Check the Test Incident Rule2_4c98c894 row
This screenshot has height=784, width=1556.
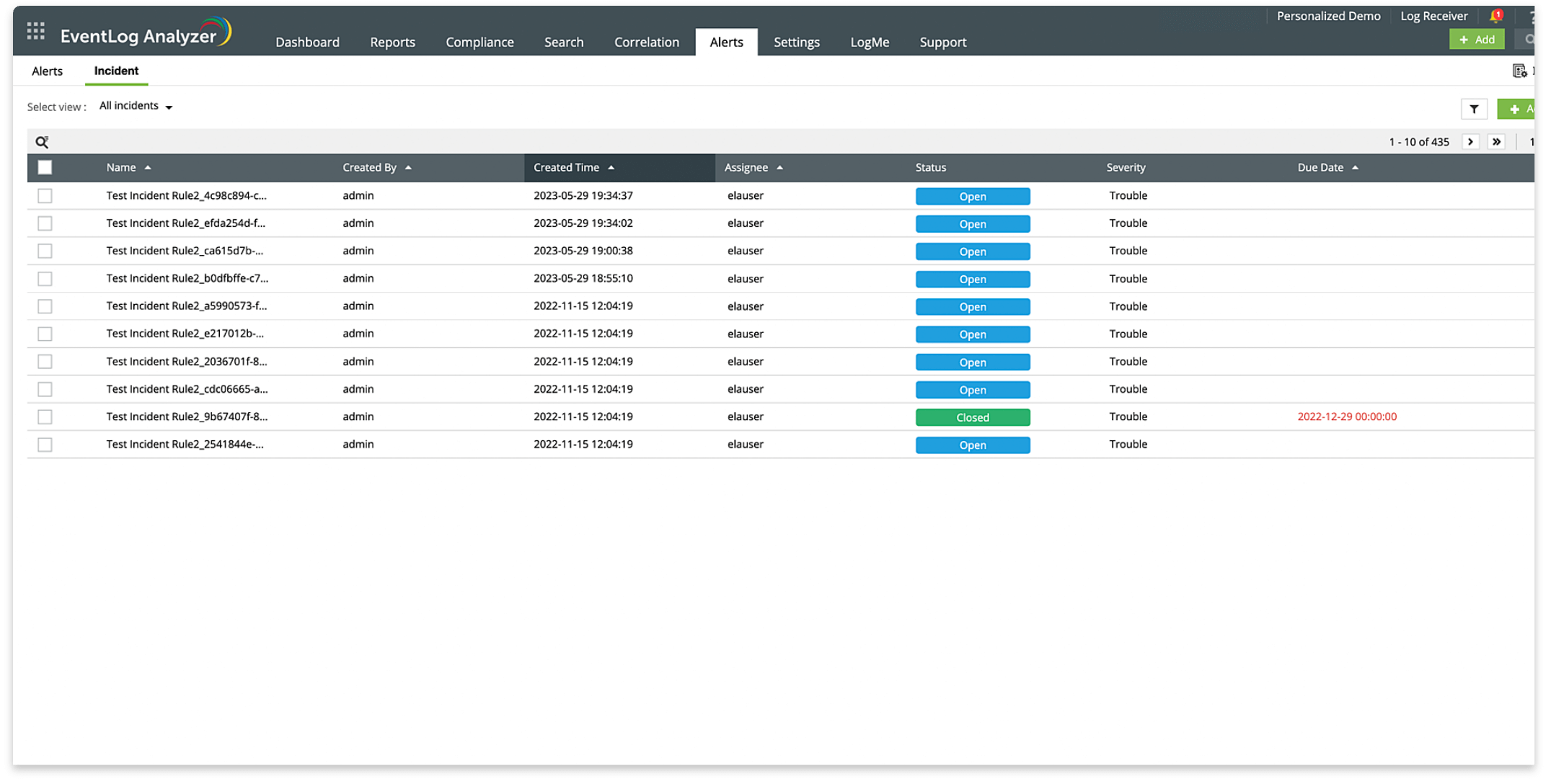click(45, 195)
